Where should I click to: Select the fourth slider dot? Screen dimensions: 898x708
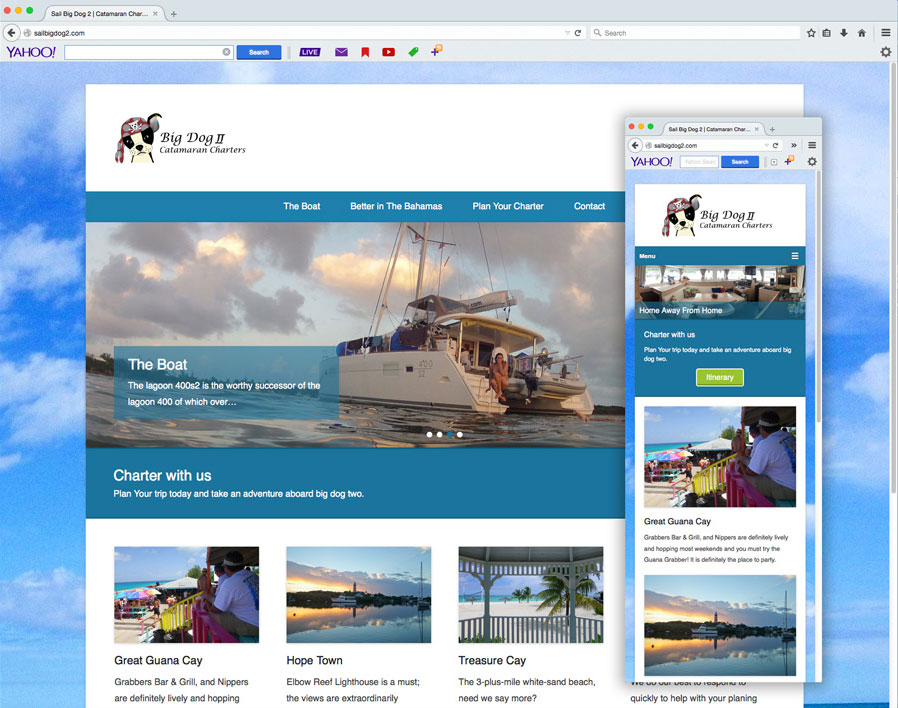point(459,435)
